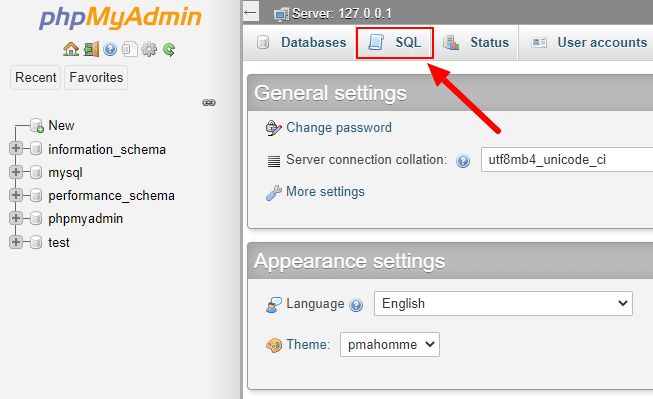The image size is (653, 399).
Task: Click the link-with-main-panel chain icon
Action: point(209,102)
